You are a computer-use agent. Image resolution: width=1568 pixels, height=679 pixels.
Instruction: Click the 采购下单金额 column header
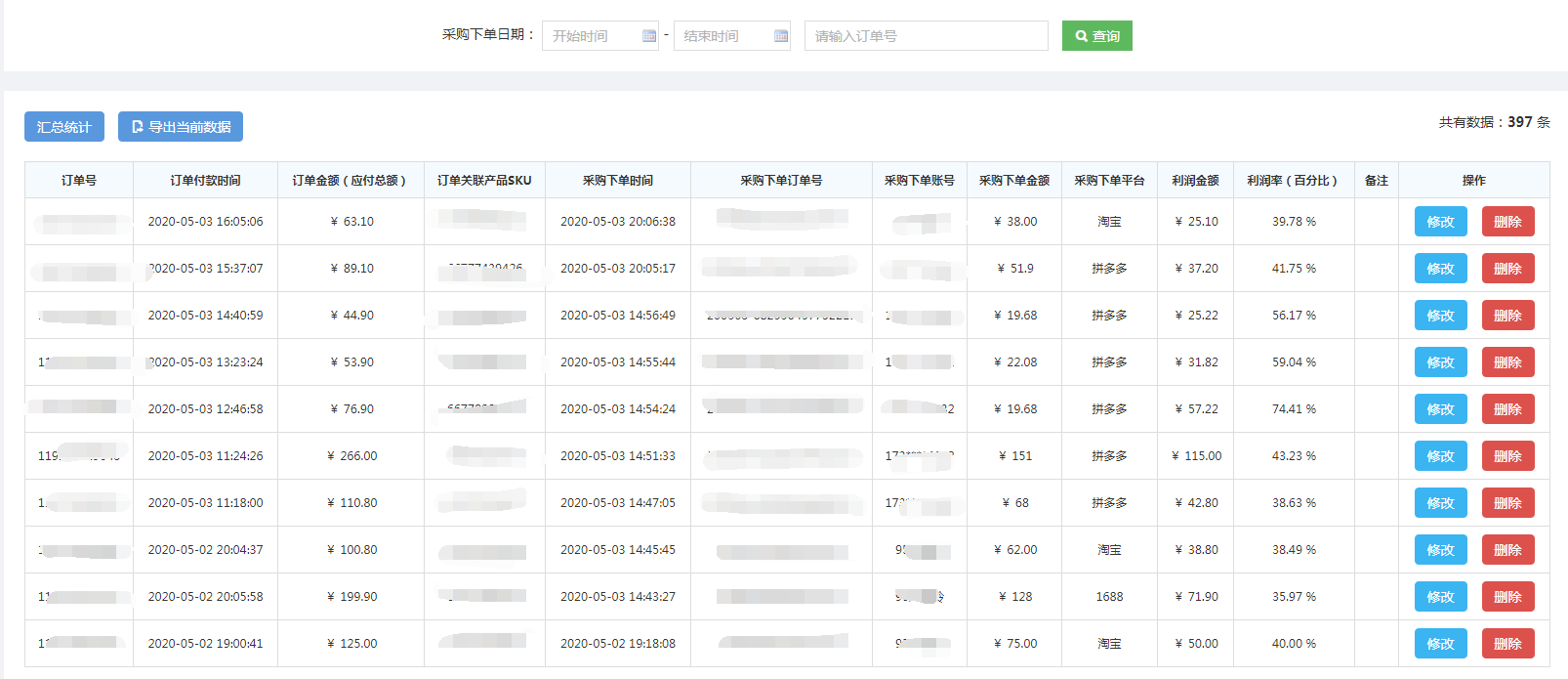point(1014,181)
